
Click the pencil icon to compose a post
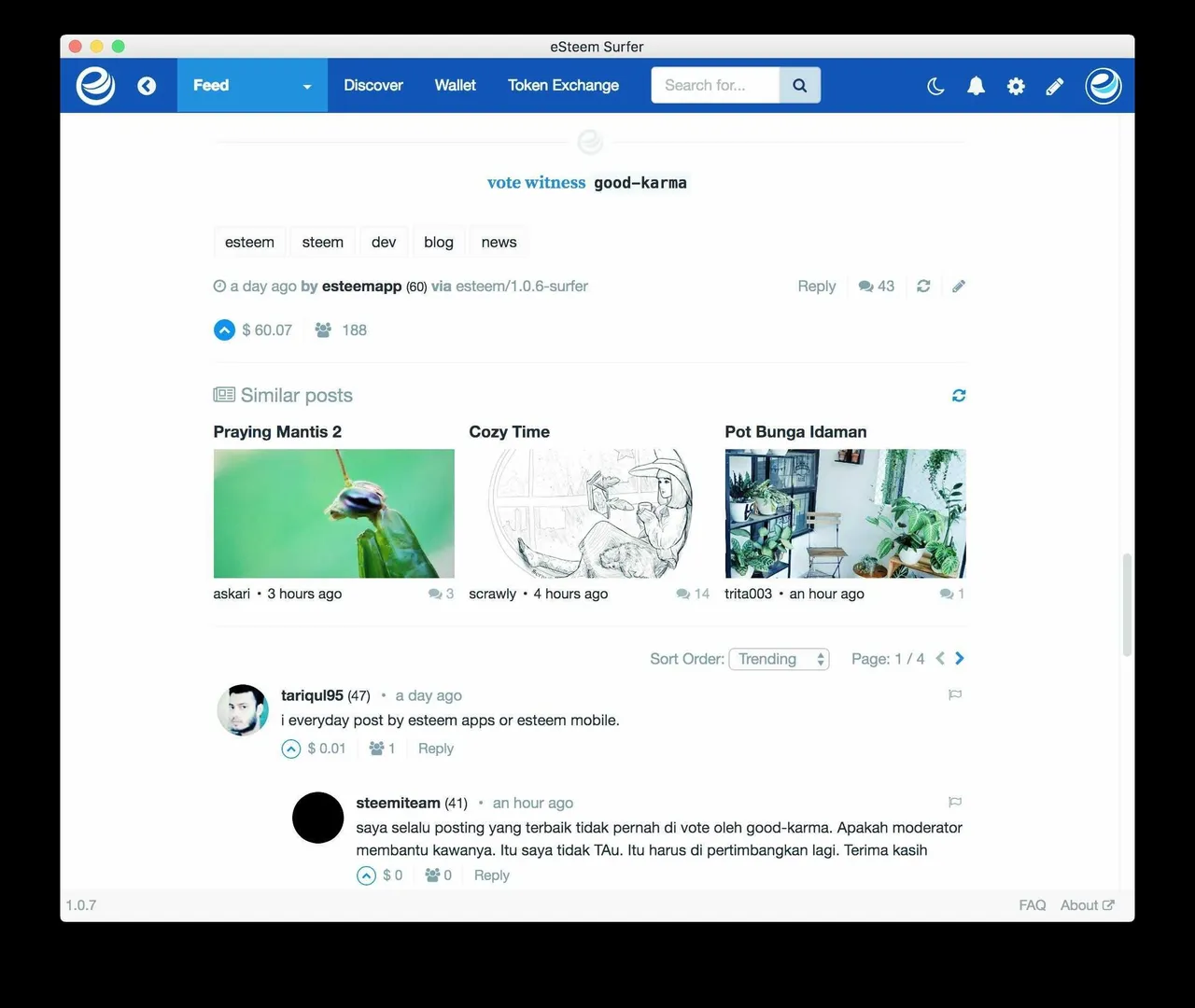pos(1055,86)
